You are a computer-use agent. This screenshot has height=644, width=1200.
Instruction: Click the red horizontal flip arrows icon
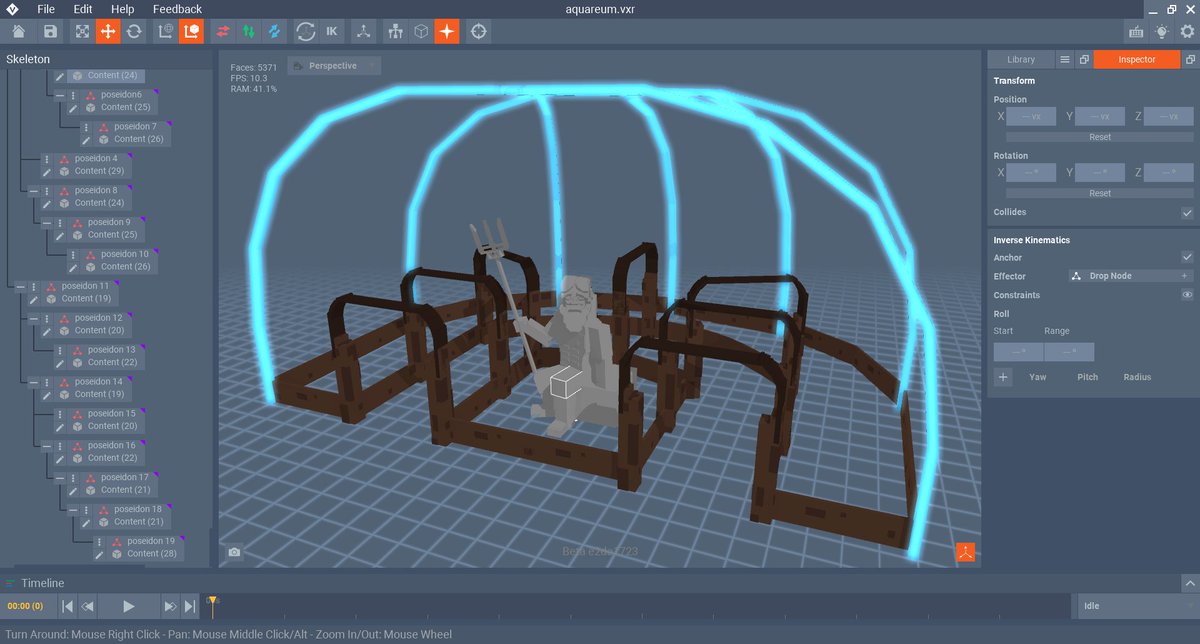click(x=223, y=32)
